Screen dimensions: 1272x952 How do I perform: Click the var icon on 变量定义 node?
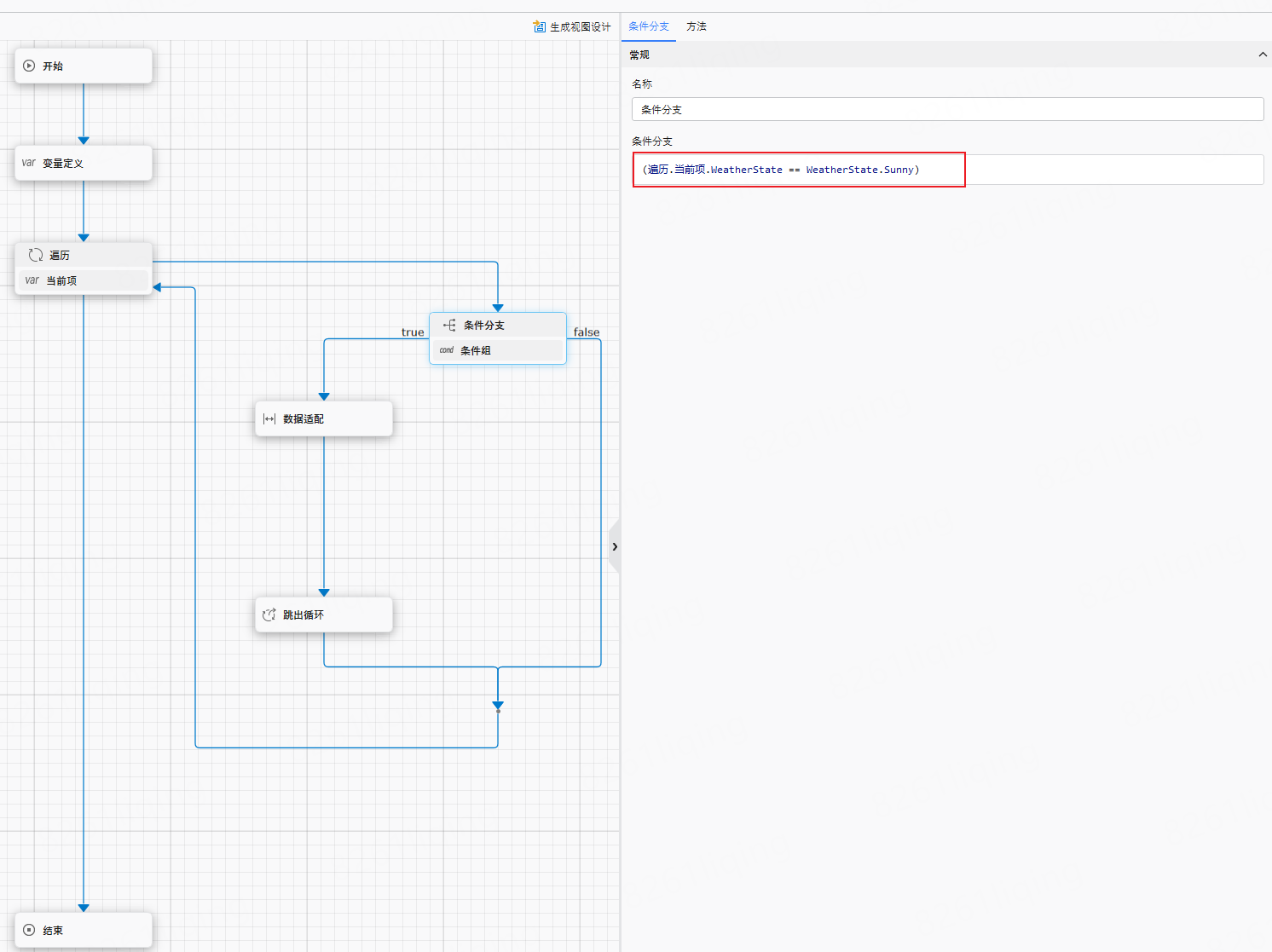pos(29,163)
